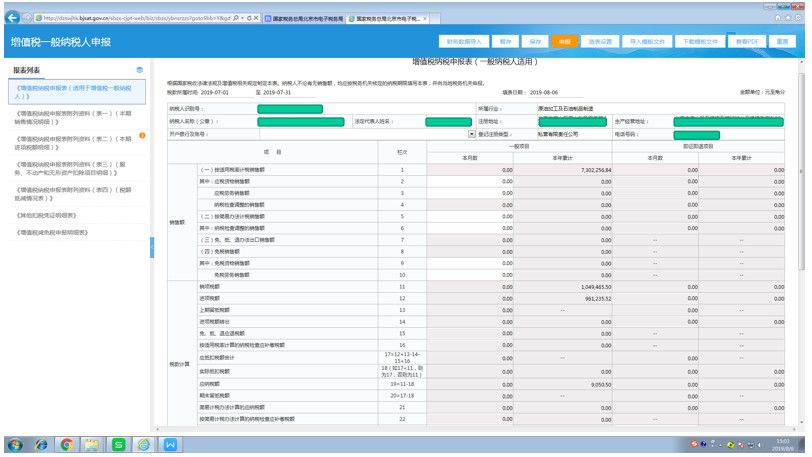Click row 5 一般项目 本月数 cell
This screenshot has width=812, height=457.
point(470,216)
